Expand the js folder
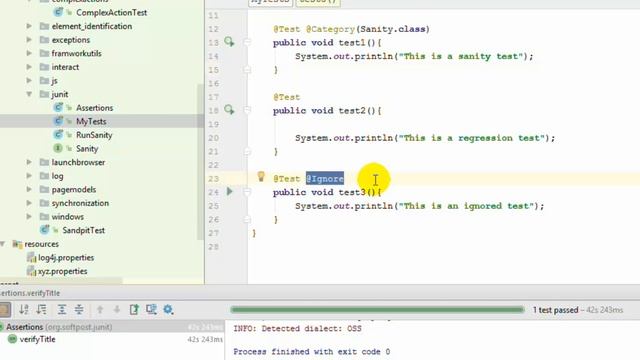 coord(29,80)
